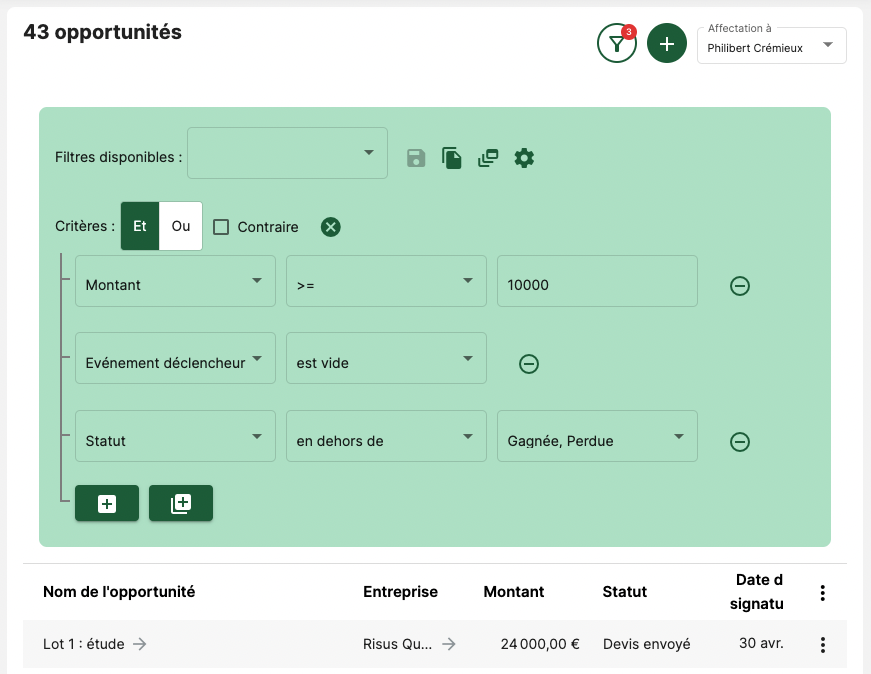Click the Devis envoyé status cell
The width and height of the screenshot is (871, 674).
[x=647, y=644]
